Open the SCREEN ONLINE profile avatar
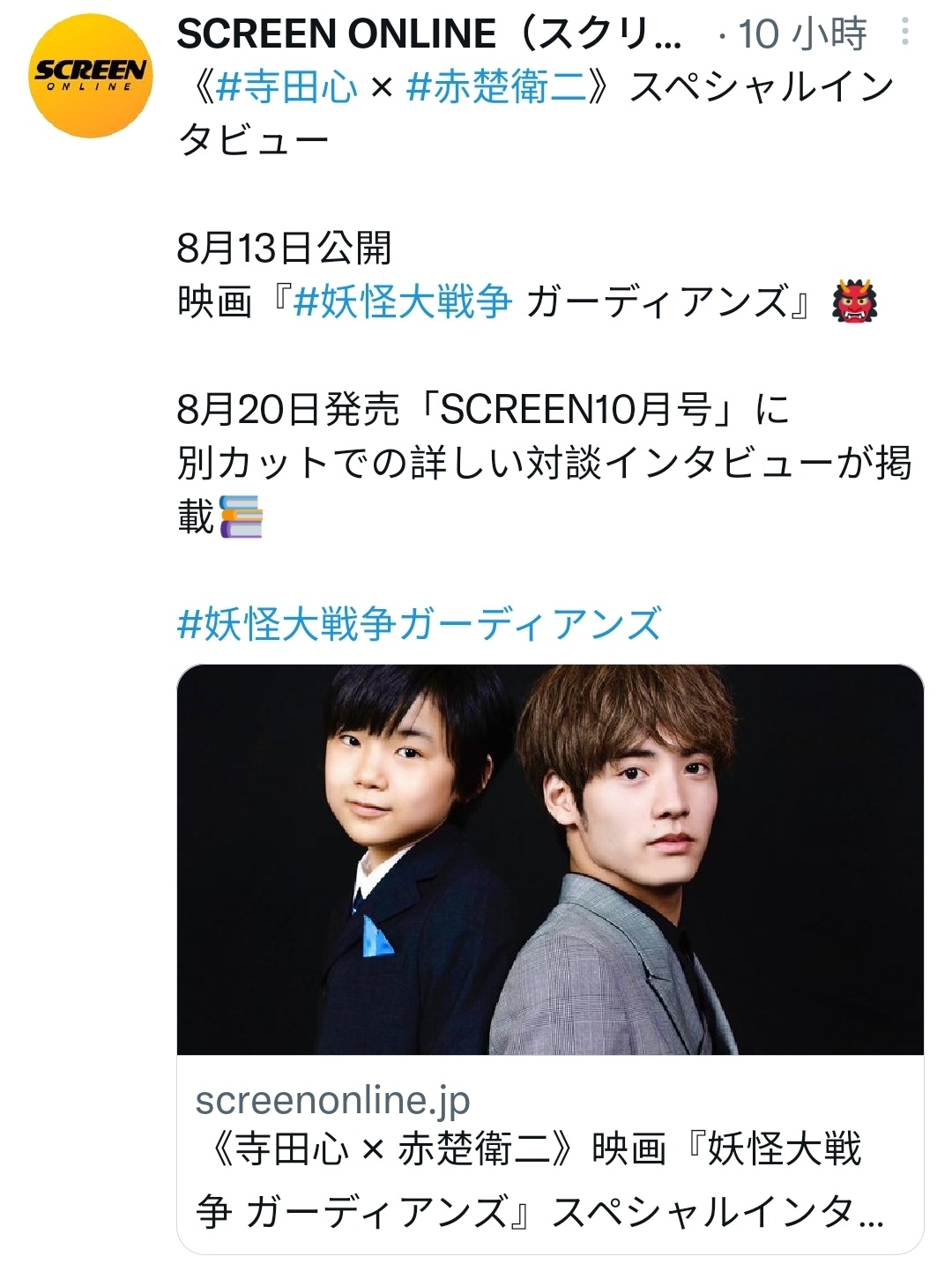Image resolution: width=952 pixels, height=1271 pixels. tap(91, 77)
